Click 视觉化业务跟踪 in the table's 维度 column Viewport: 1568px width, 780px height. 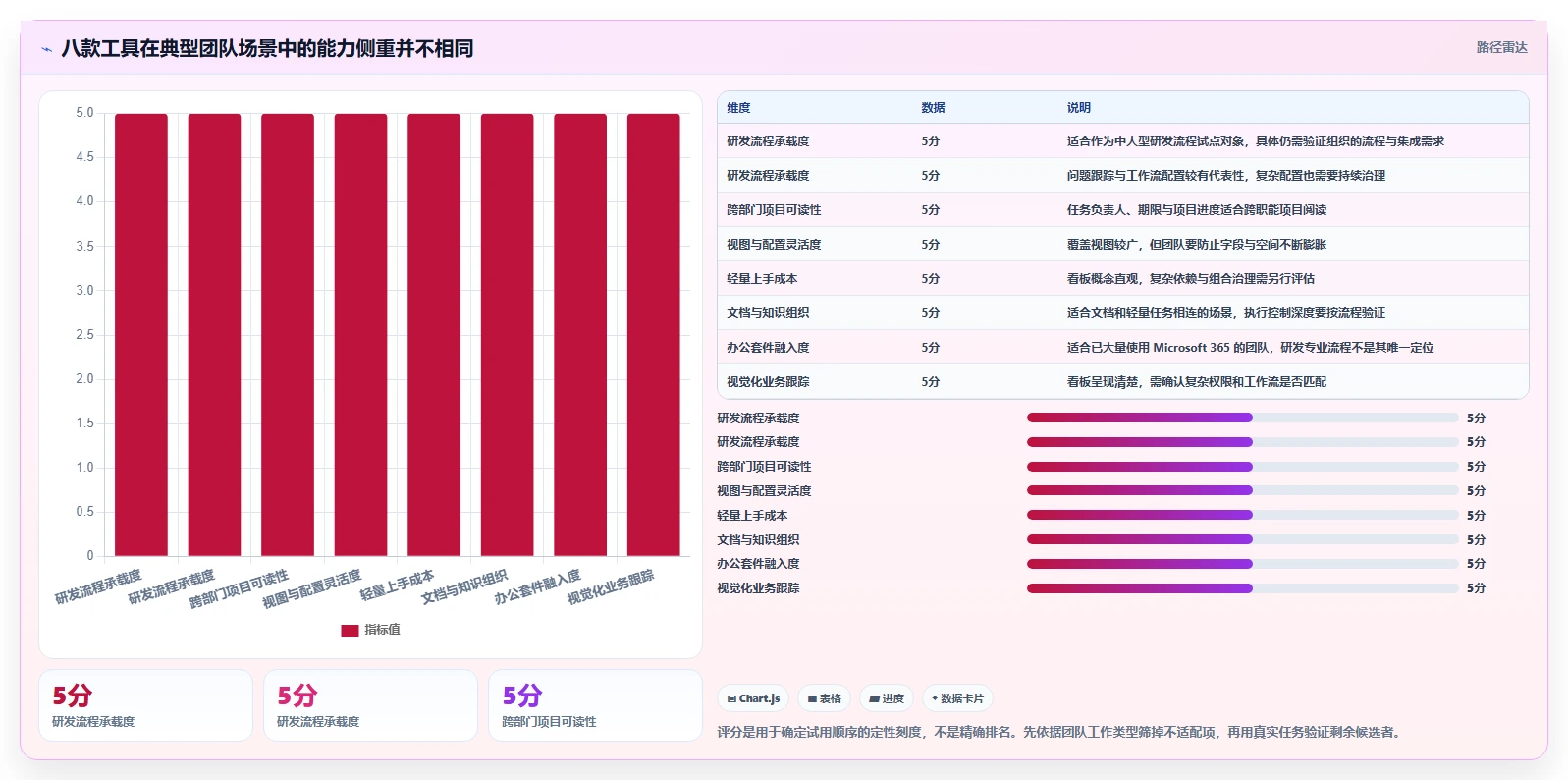[768, 382]
